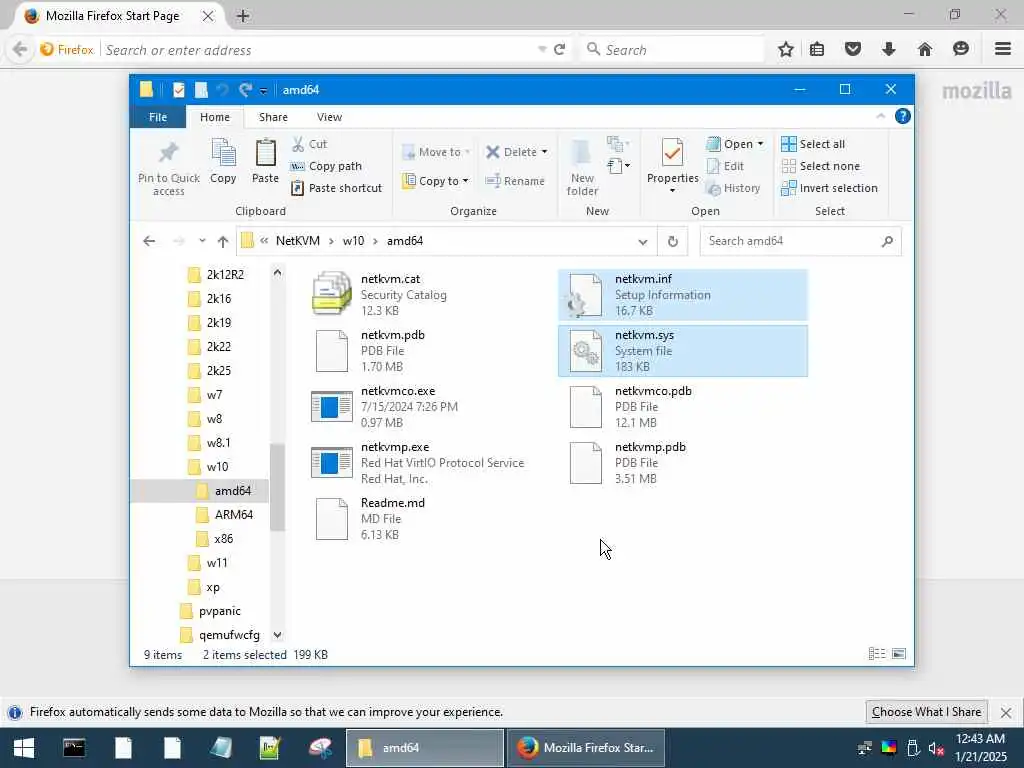The width and height of the screenshot is (1024, 768).
Task: Refresh the amd64 folder view
Action: pyautogui.click(x=673, y=242)
